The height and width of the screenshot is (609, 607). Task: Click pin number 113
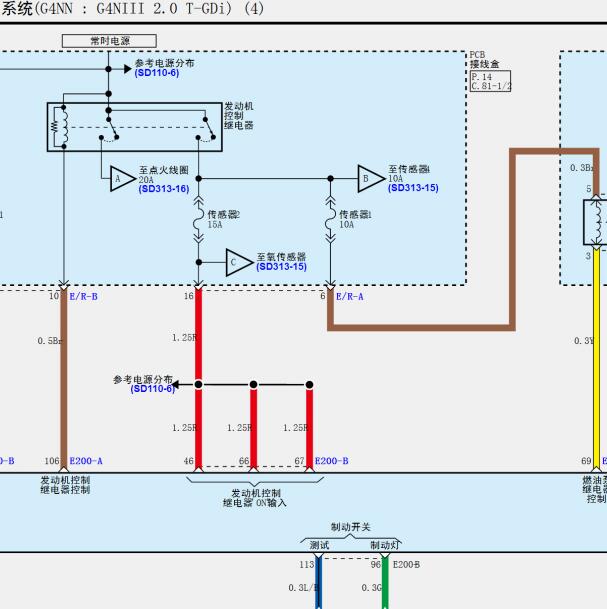point(306,564)
